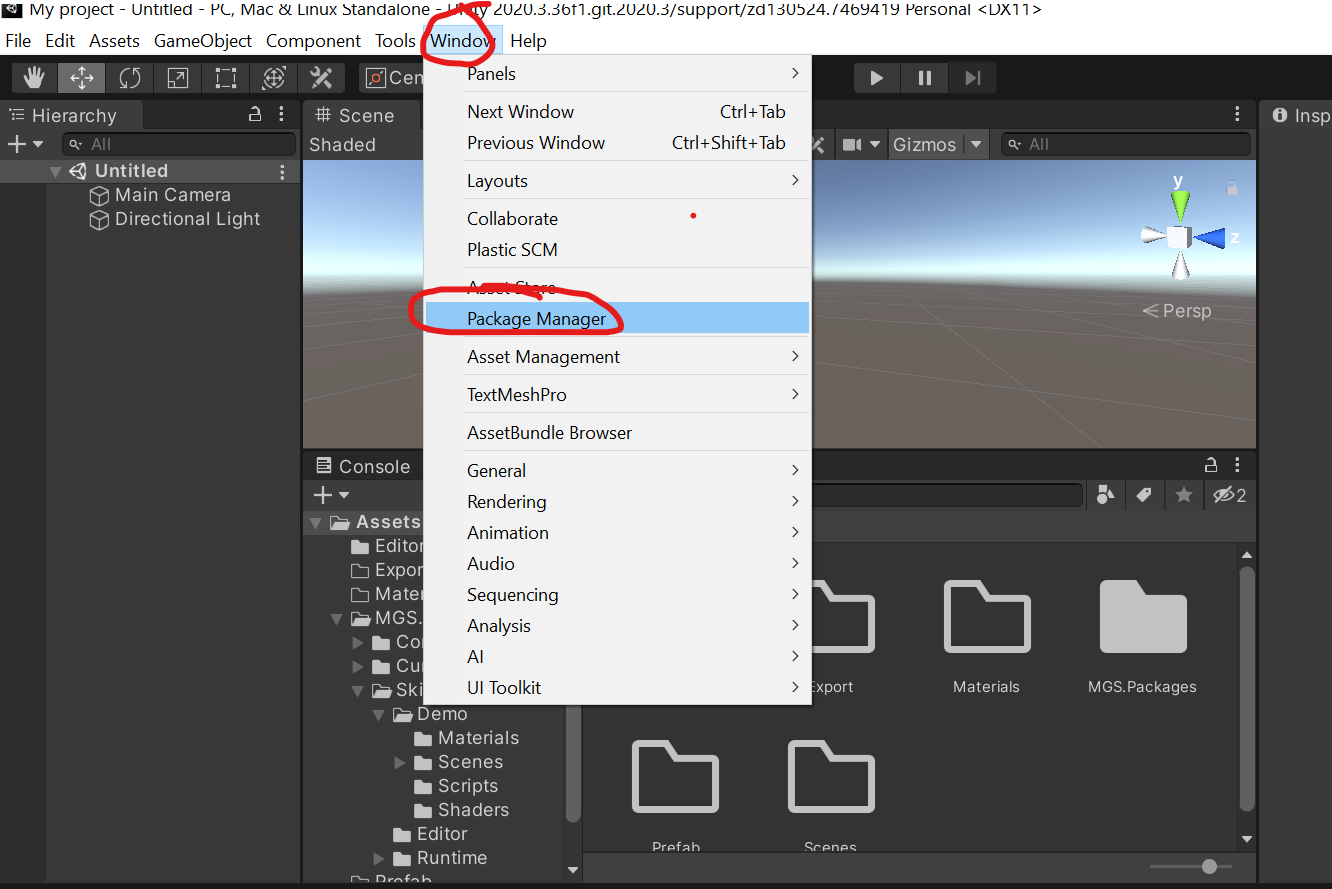The image size is (1332, 889).
Task: Switch to the Console tab
Action: pyautogui.click(x=362, y=466)
